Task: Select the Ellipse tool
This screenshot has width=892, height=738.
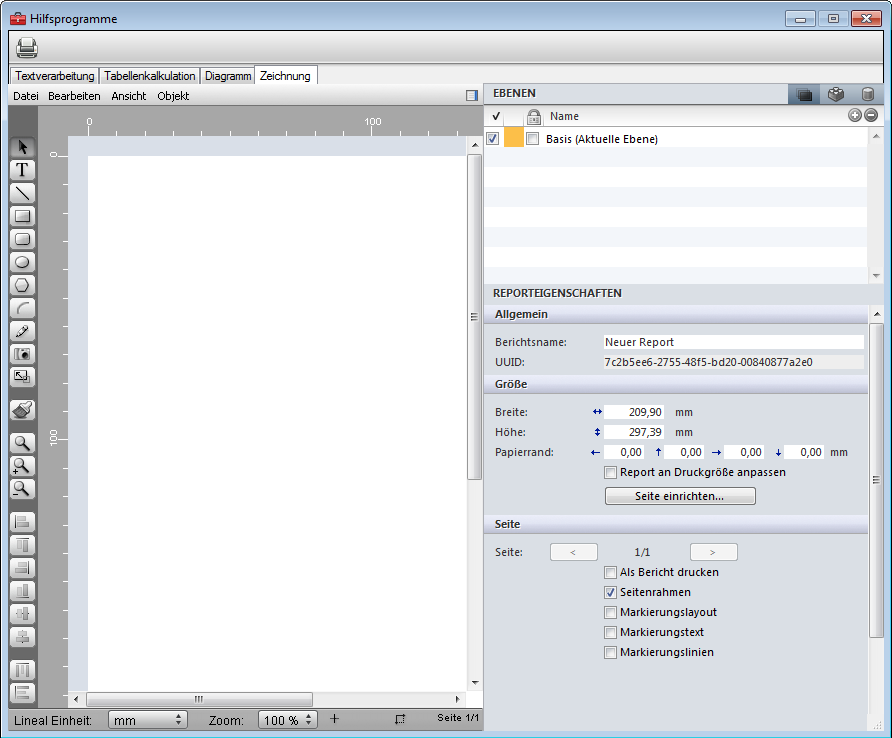Action: pyautogui.click(x=22, y=262)
